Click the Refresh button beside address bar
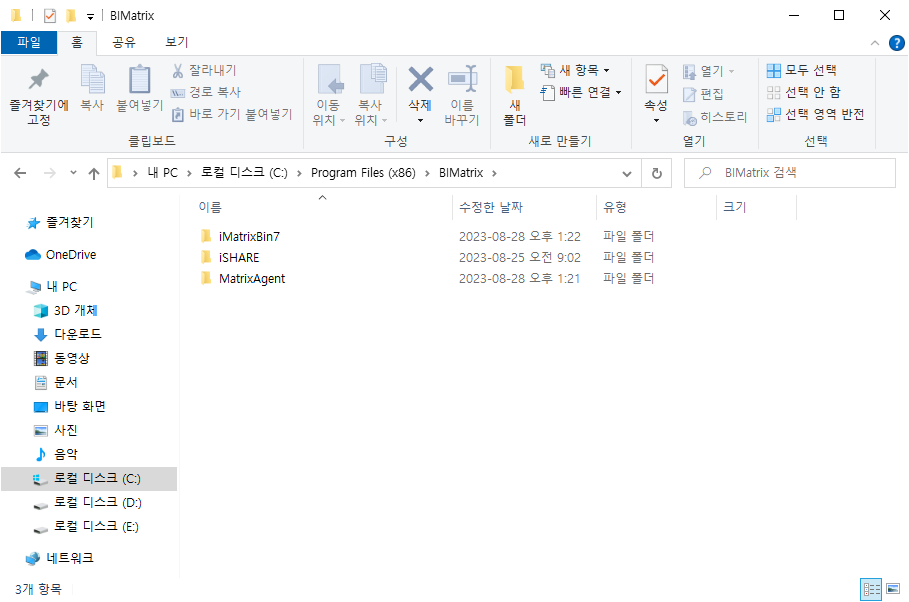This screenshot has width=909, height=602. pos(656,173)
